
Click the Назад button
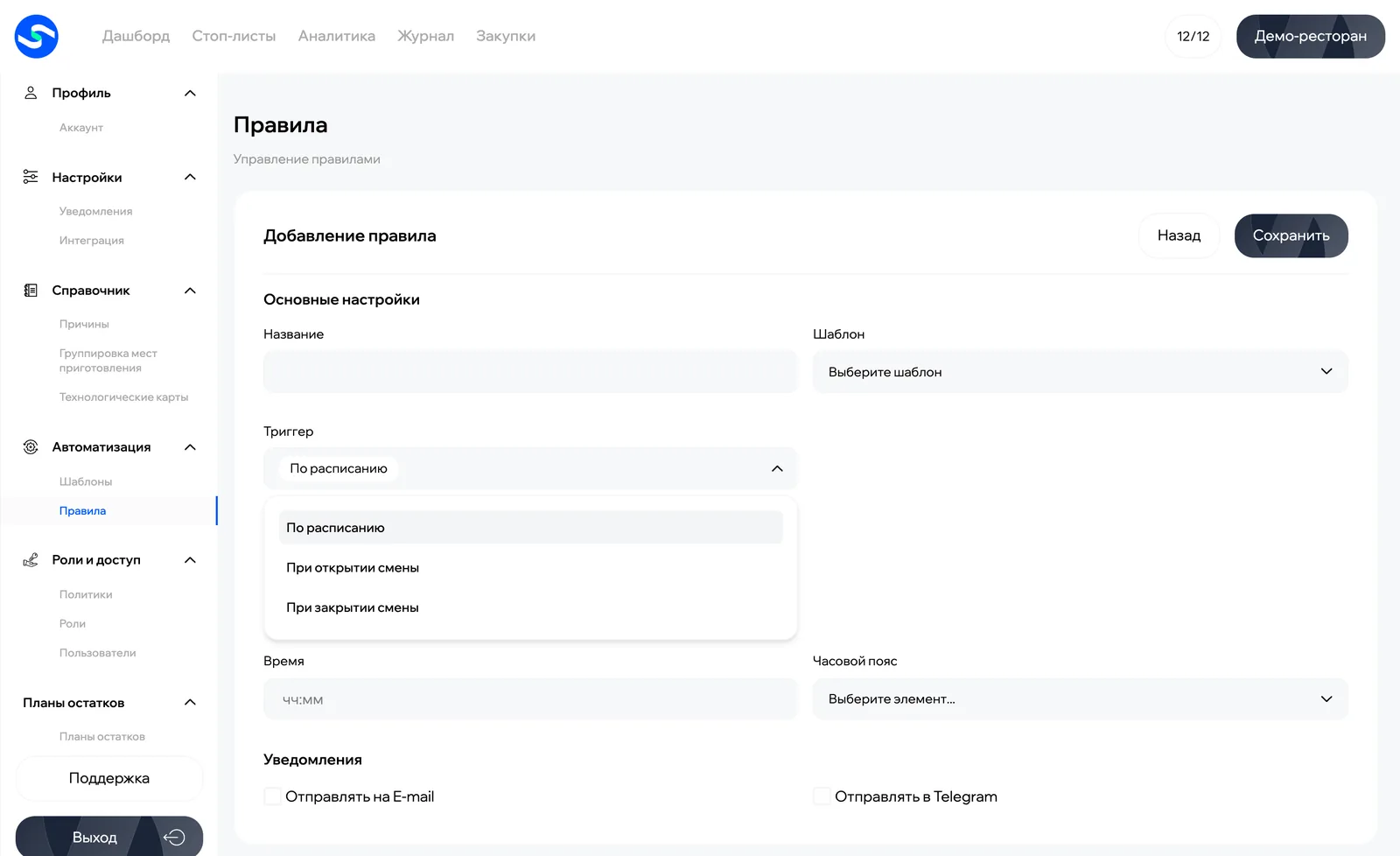tap(1179, 235)
